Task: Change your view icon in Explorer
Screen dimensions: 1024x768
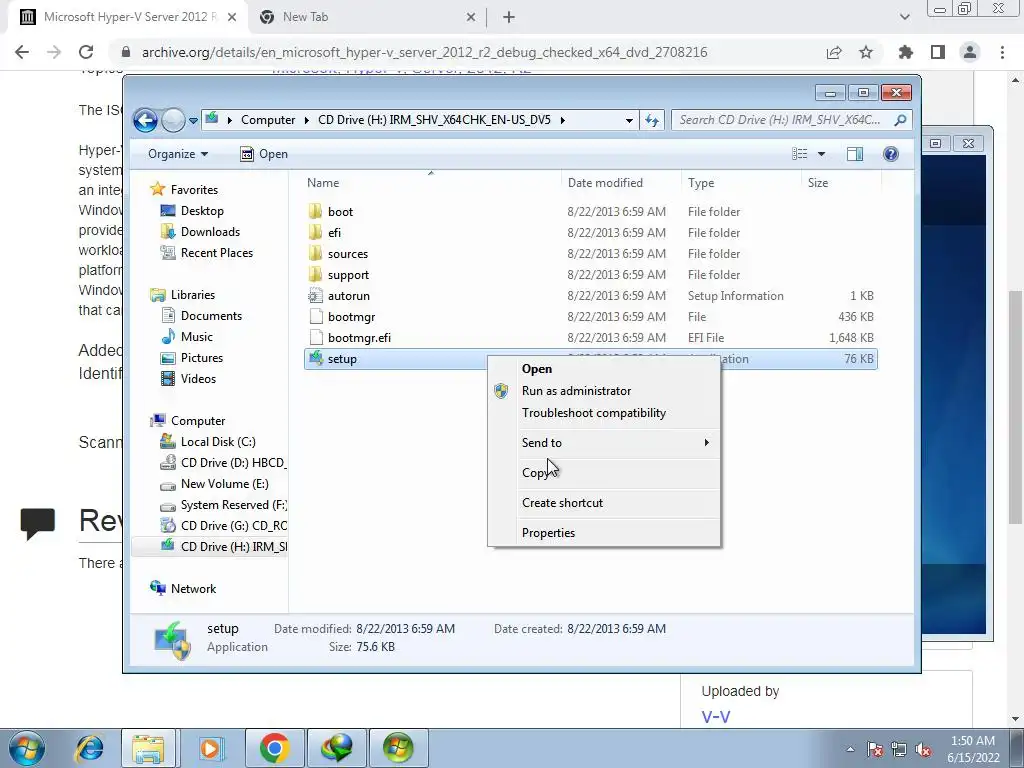Action: tap(799, 154)
